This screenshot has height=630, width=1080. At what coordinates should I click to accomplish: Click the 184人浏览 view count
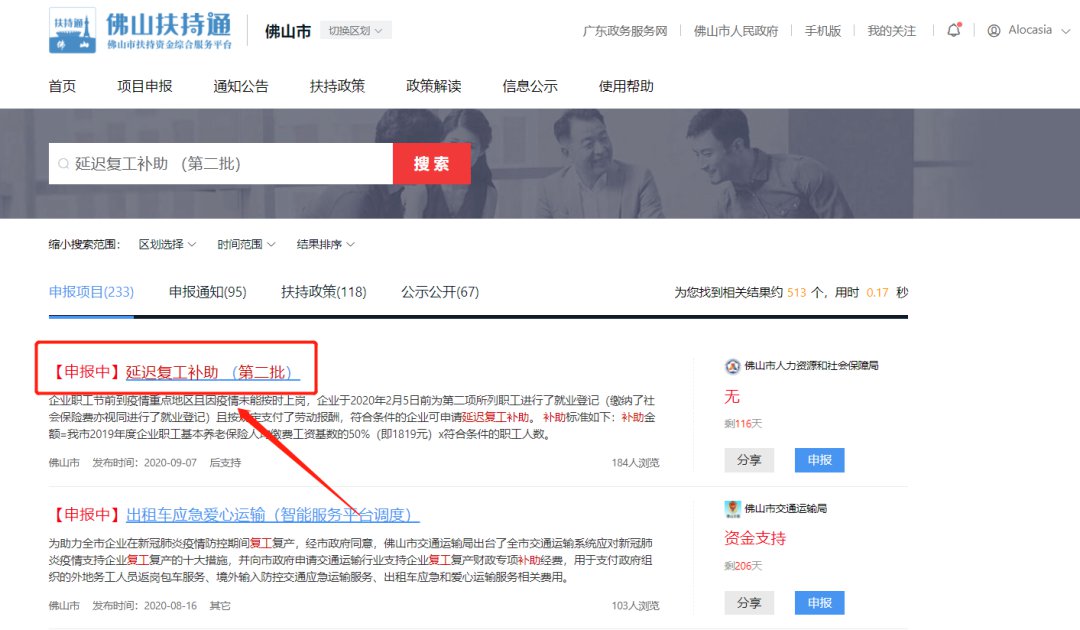pyautogui.click(x=635, y=463)
